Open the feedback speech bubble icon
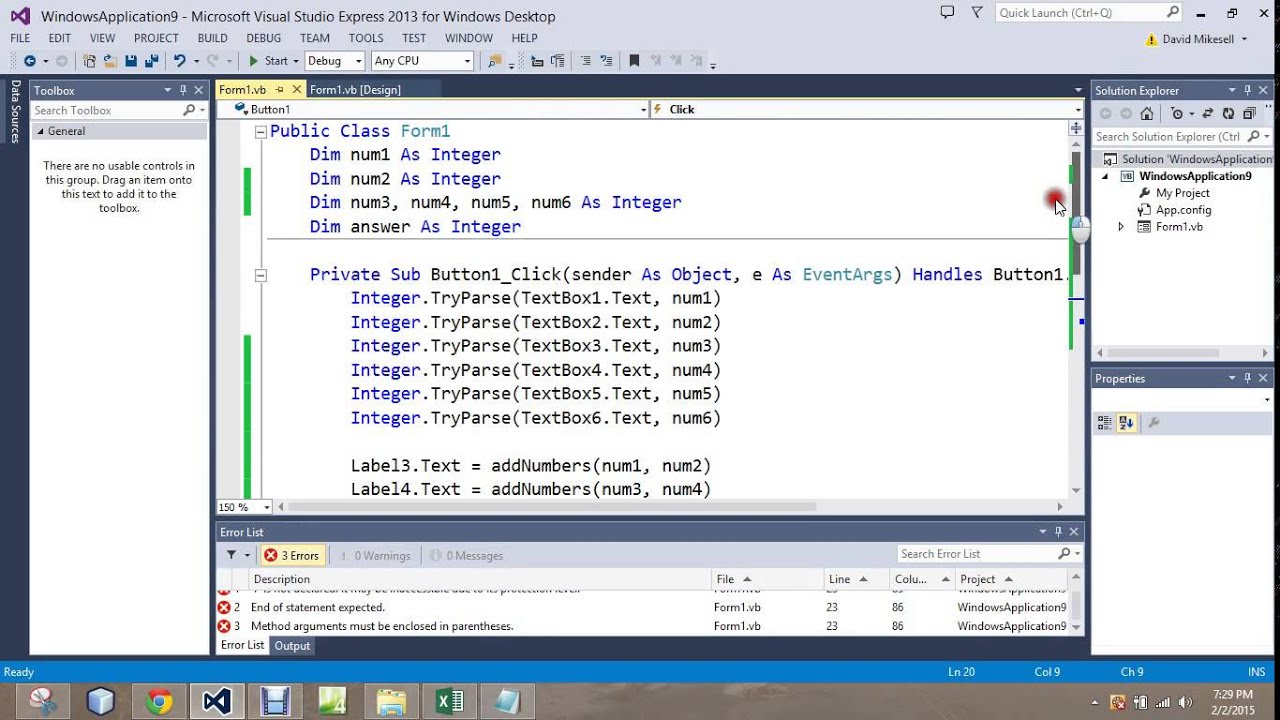Screen dimensions: 1280x720 tap(947, 12)
